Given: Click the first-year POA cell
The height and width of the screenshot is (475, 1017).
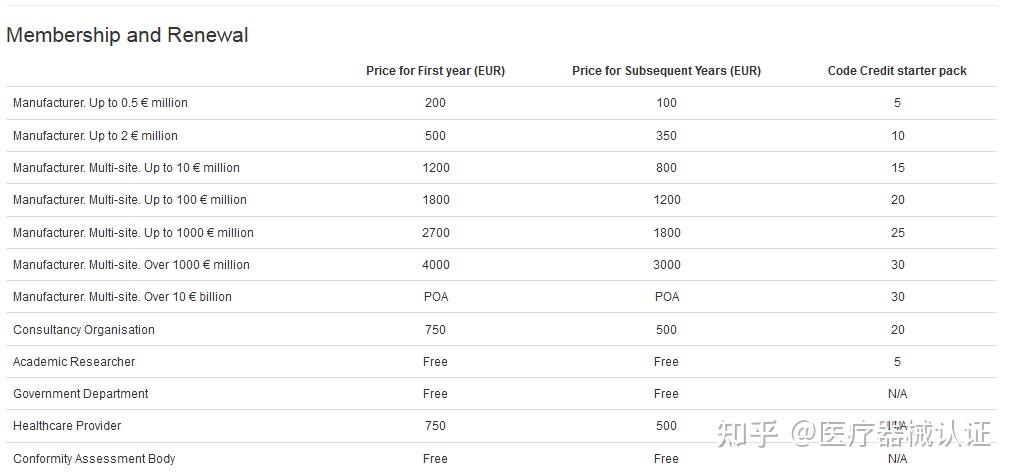Looking at the screenshot, I should pos(436,297).
